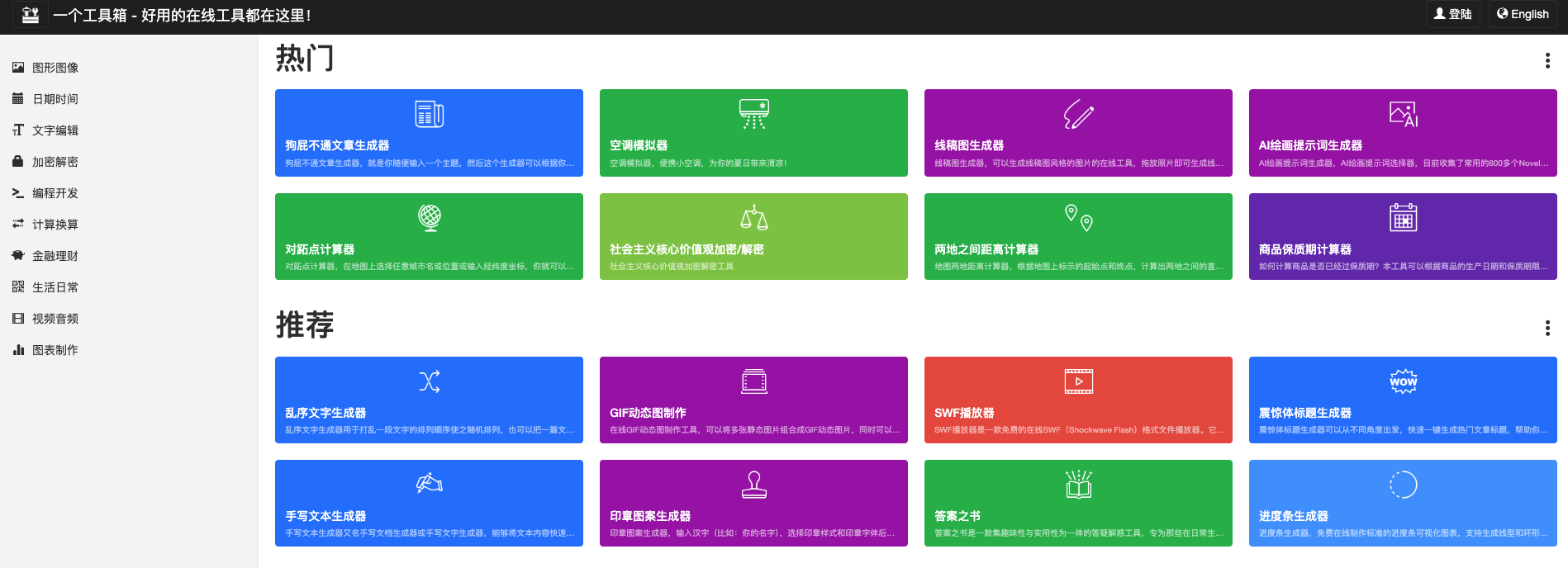Viewport: 1568px width, 568px height.
Task: Click the 登陆 login button
Action: pyautogui.click(x=1452, y=14)
